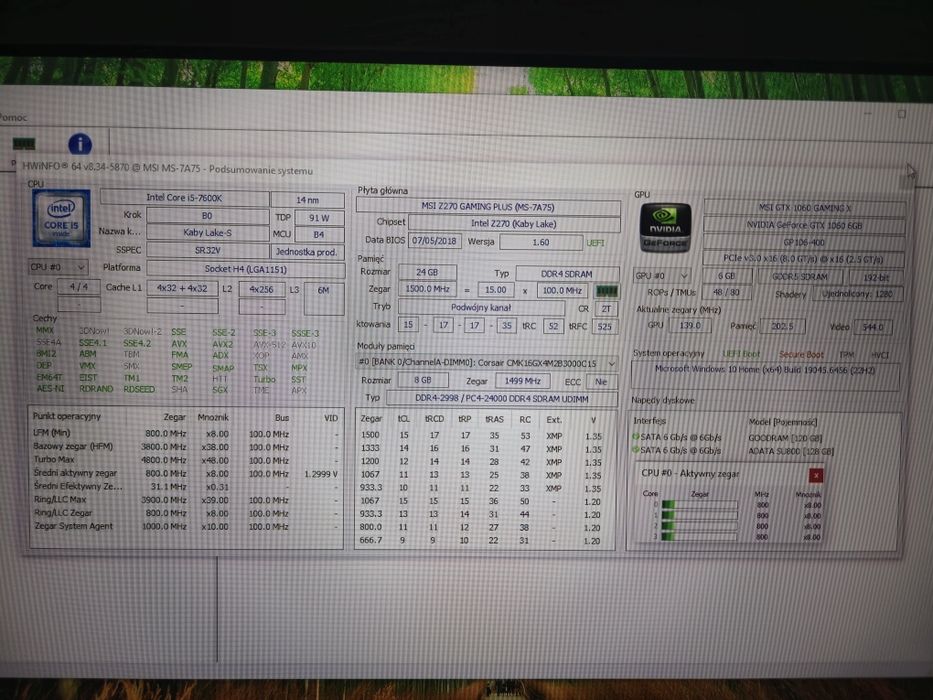
Task: Click the blue info icon in toolbar
Action: 80,144
